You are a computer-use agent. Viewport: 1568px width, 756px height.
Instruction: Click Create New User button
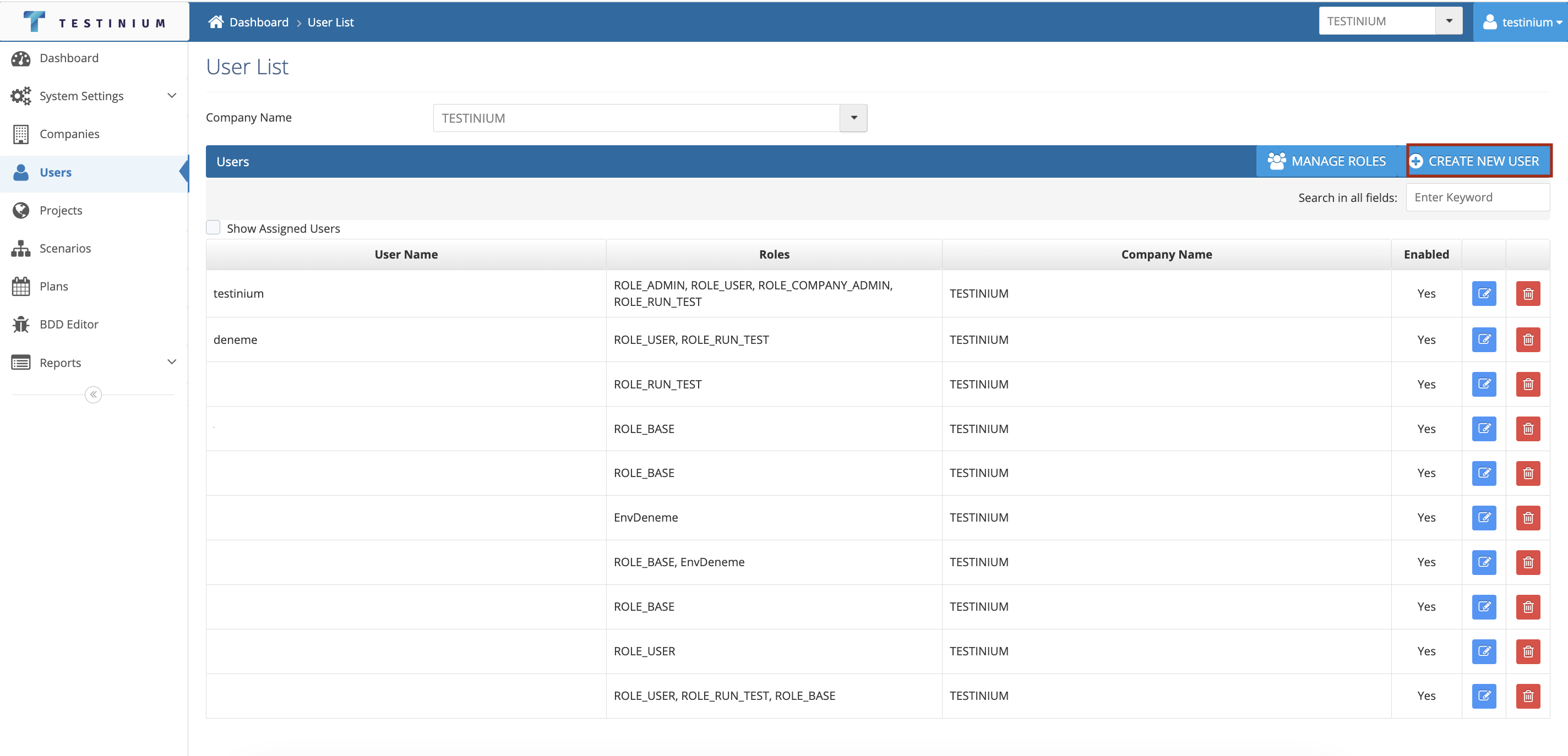coord(1478,161)
